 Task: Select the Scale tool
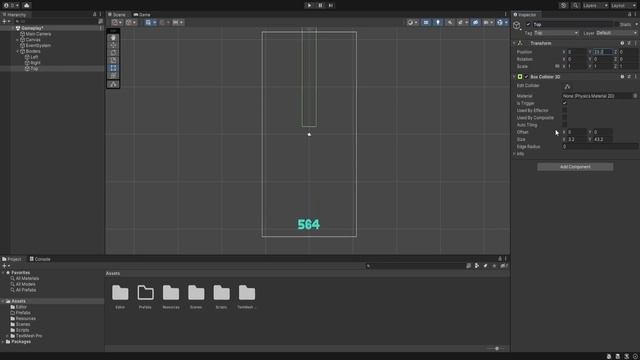[113, 60]
